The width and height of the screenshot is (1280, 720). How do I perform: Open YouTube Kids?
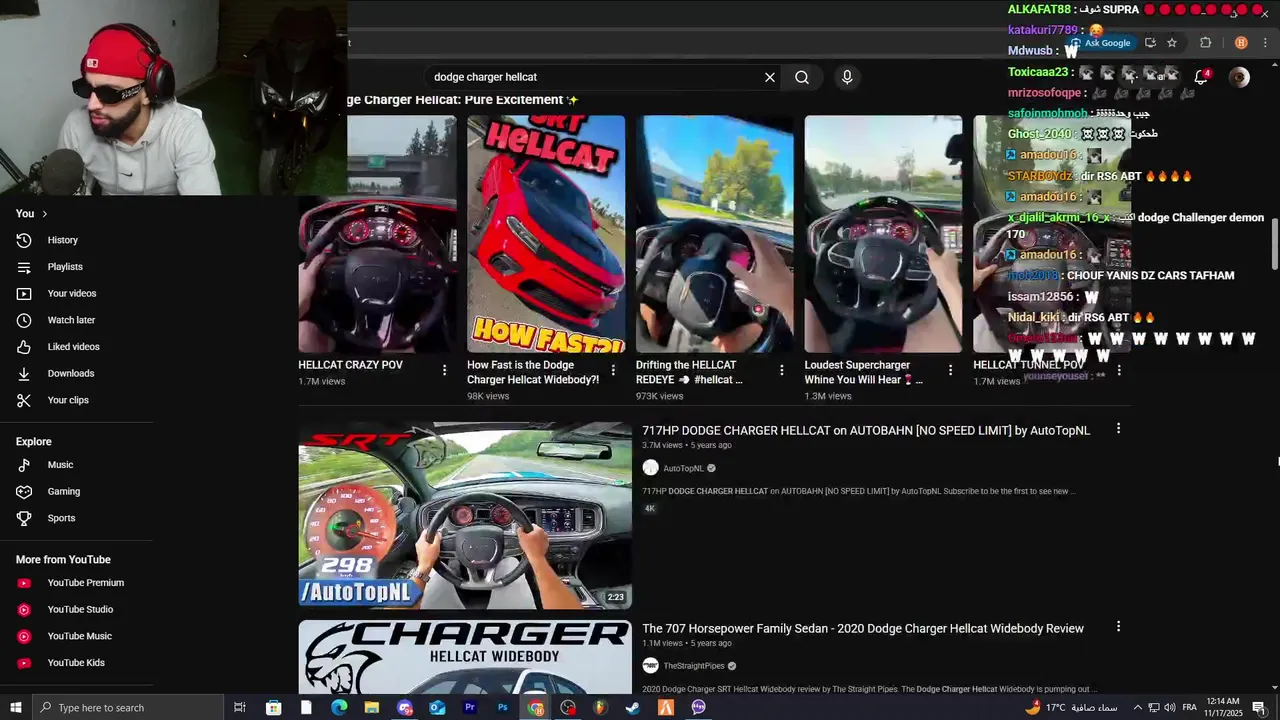click(x=76, y=663)
